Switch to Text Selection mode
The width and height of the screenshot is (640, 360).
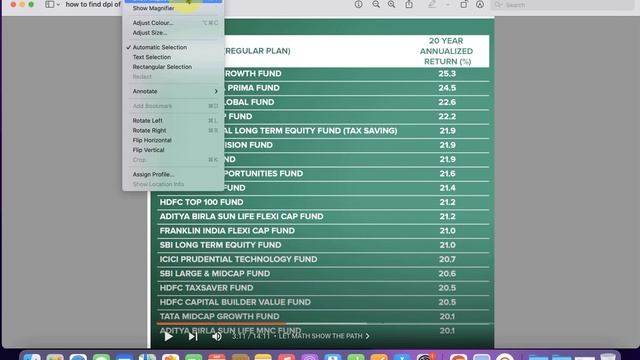pyautogui.click(x=173, y=57)
